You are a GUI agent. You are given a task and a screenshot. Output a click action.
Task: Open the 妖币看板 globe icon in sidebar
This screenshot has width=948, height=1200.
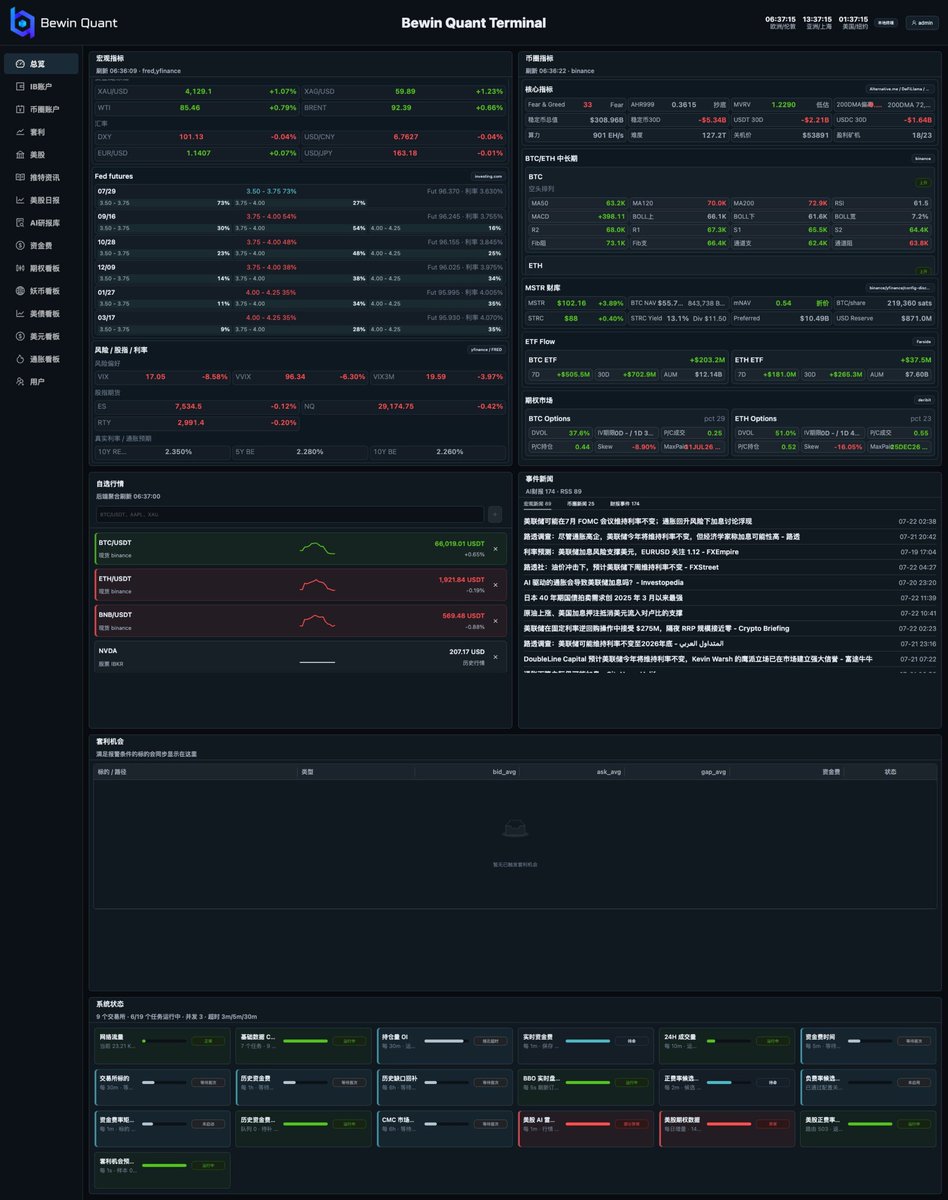tap(20, 291)
